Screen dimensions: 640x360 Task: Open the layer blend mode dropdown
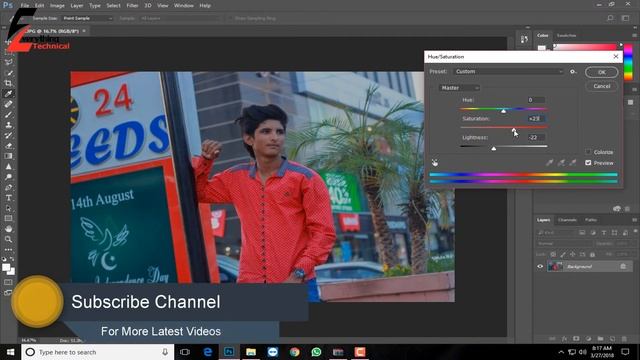pos(564,244)
